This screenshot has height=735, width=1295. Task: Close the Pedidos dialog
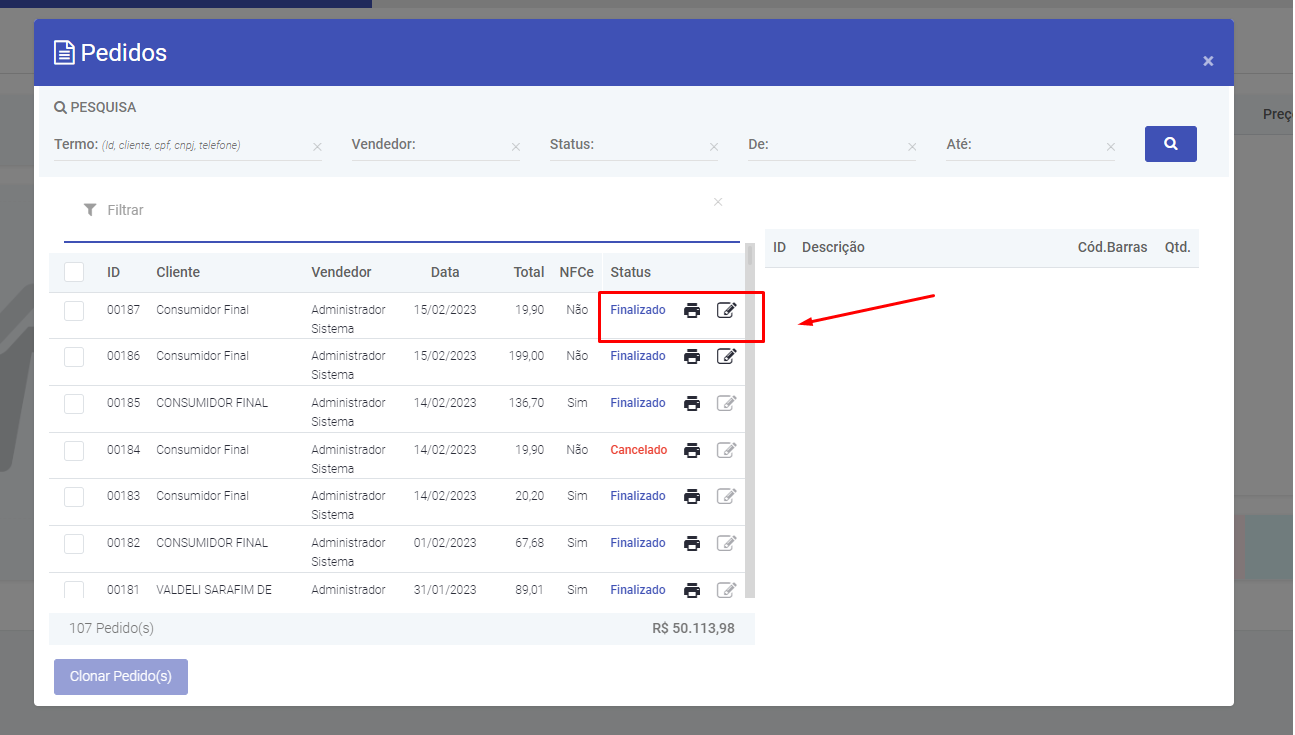1208,61
